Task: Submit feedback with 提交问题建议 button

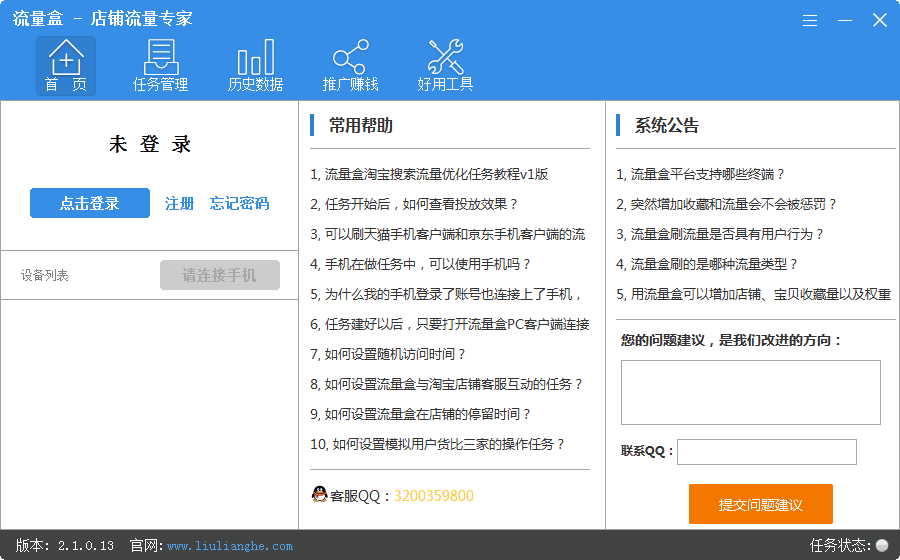Action: [760, 504]
